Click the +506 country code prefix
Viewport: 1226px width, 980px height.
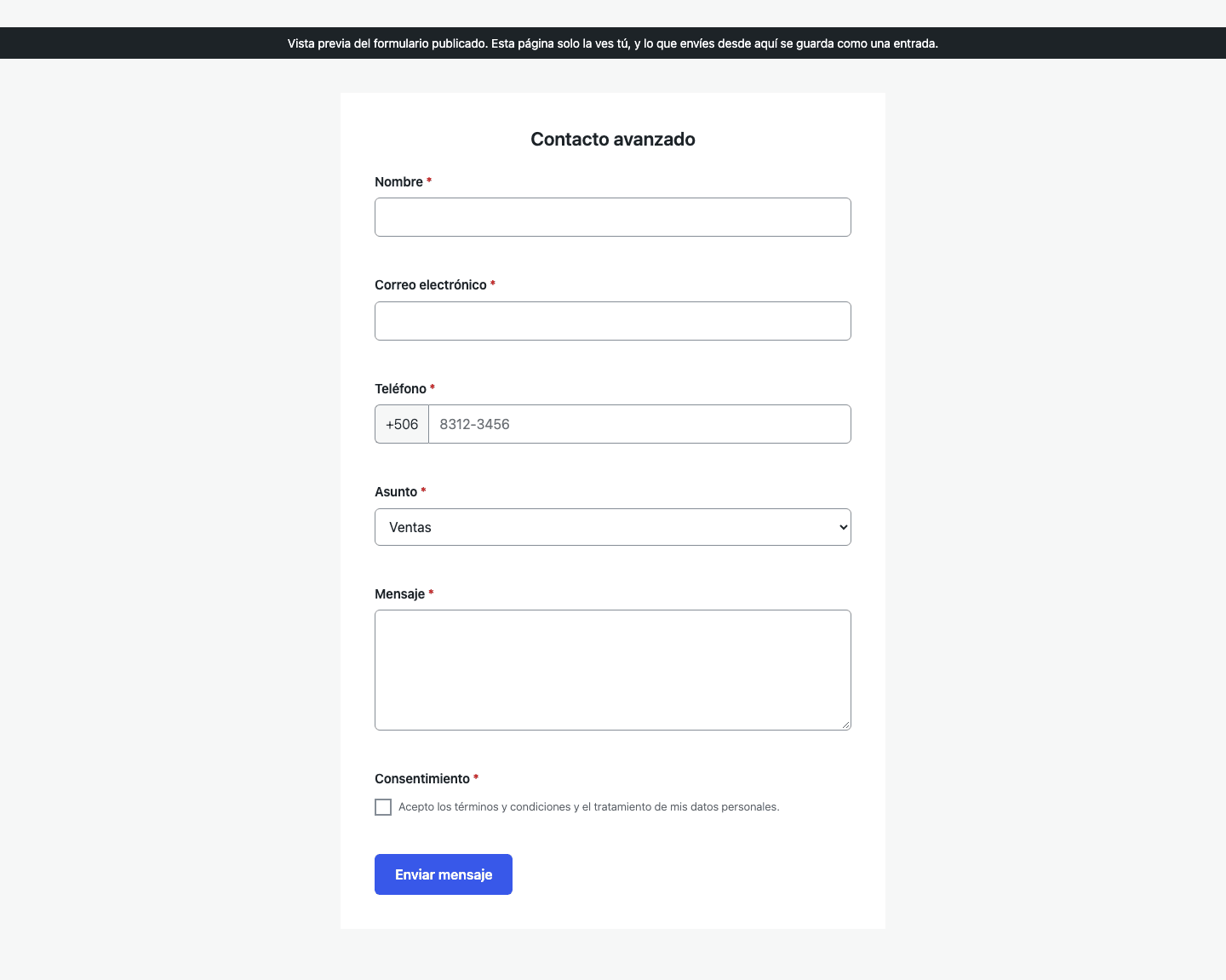402,424
